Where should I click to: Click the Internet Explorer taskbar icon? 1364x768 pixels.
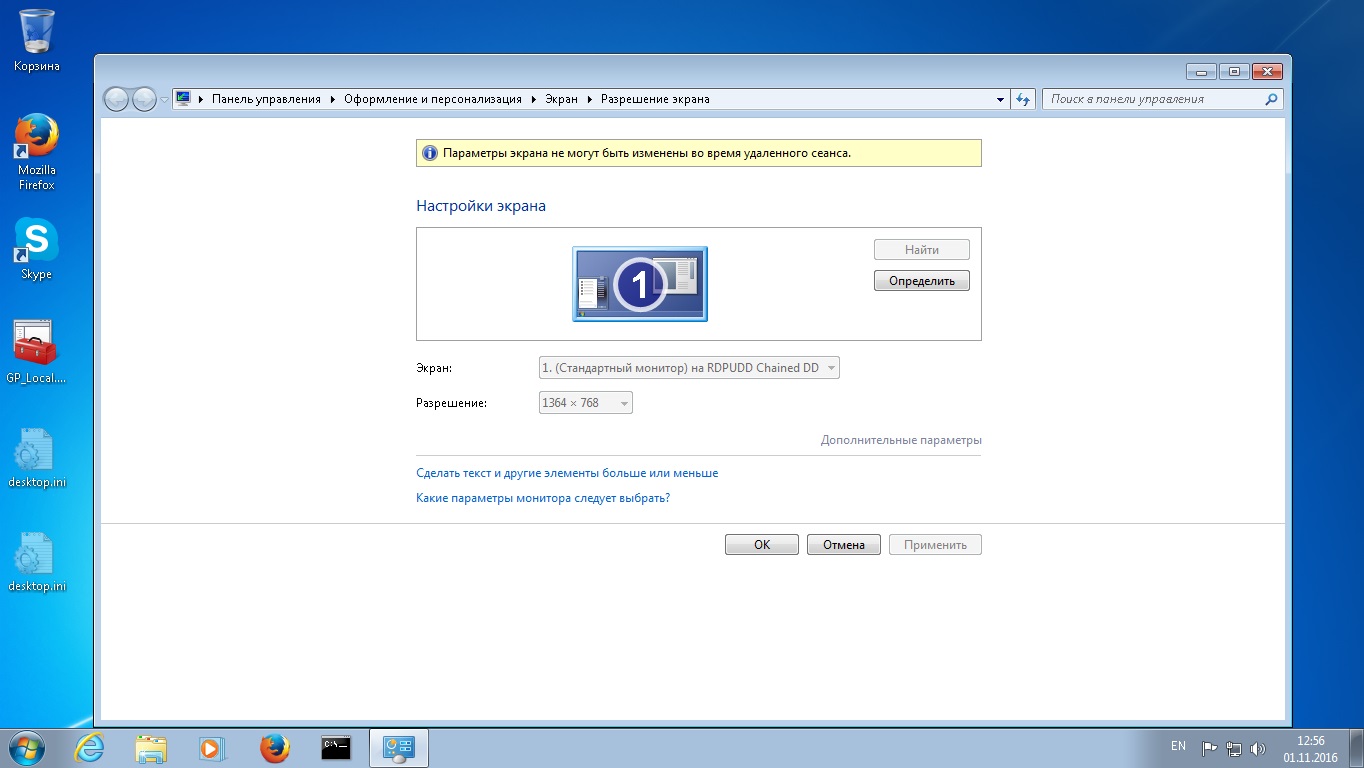coord(89,747)
